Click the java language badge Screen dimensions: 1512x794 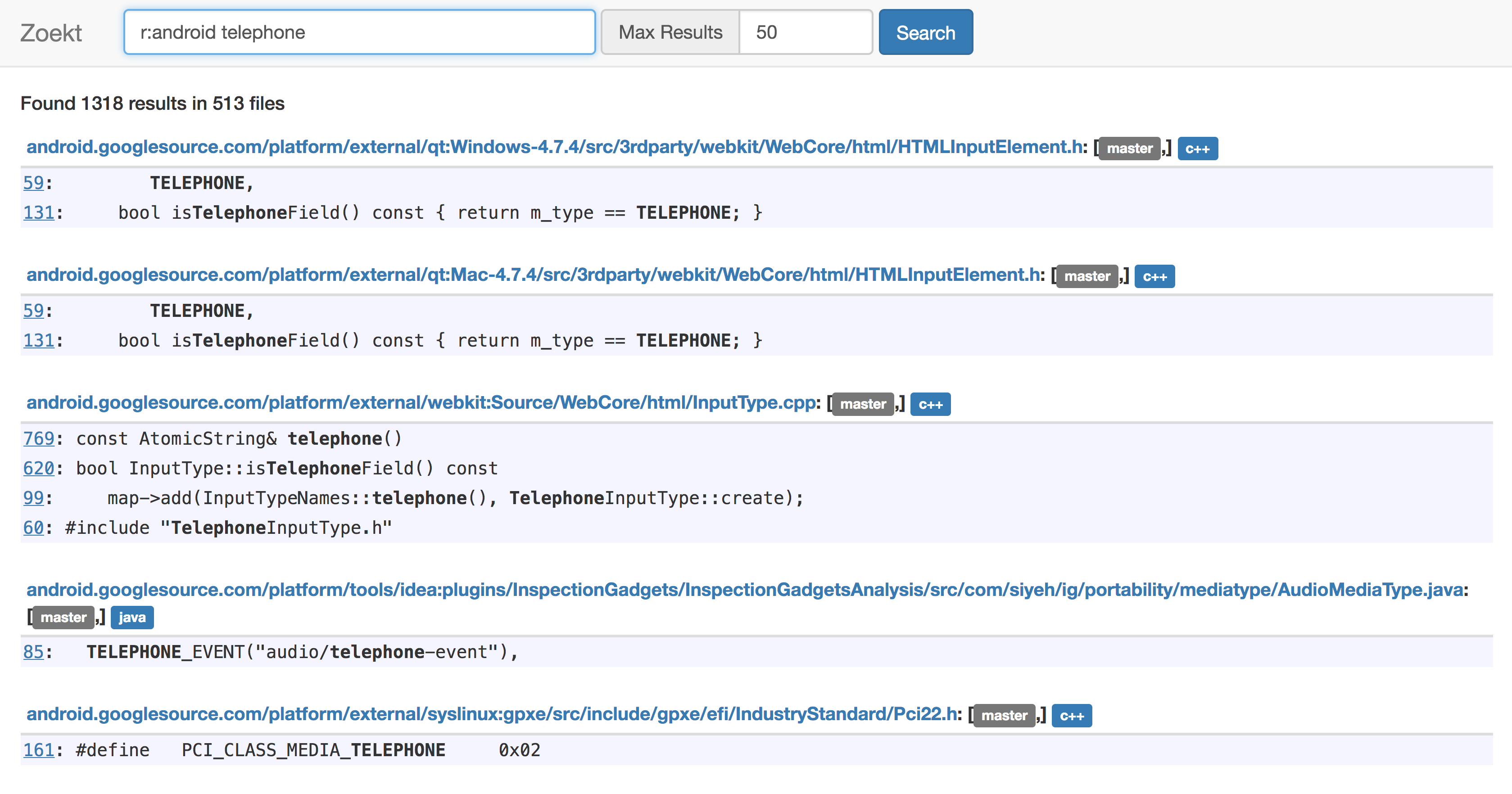132,618
